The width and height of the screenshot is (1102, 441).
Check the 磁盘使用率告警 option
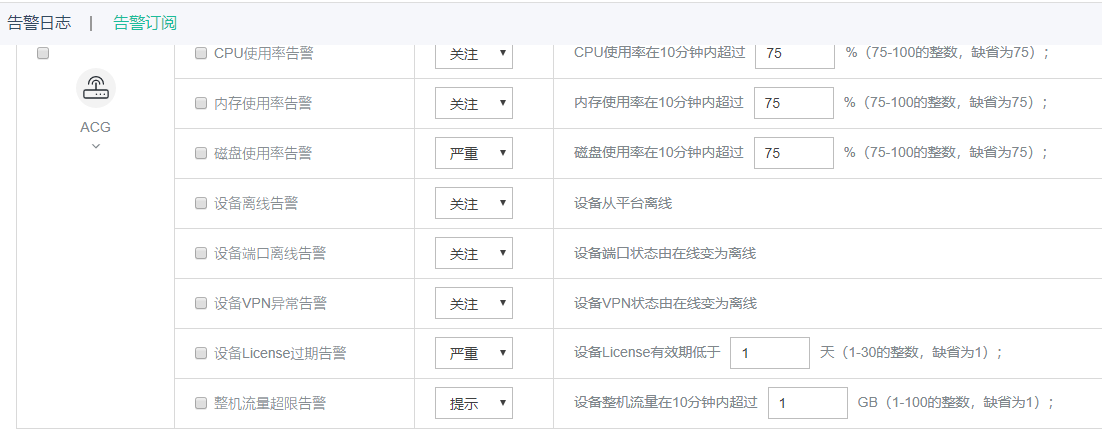click(201, 153)
